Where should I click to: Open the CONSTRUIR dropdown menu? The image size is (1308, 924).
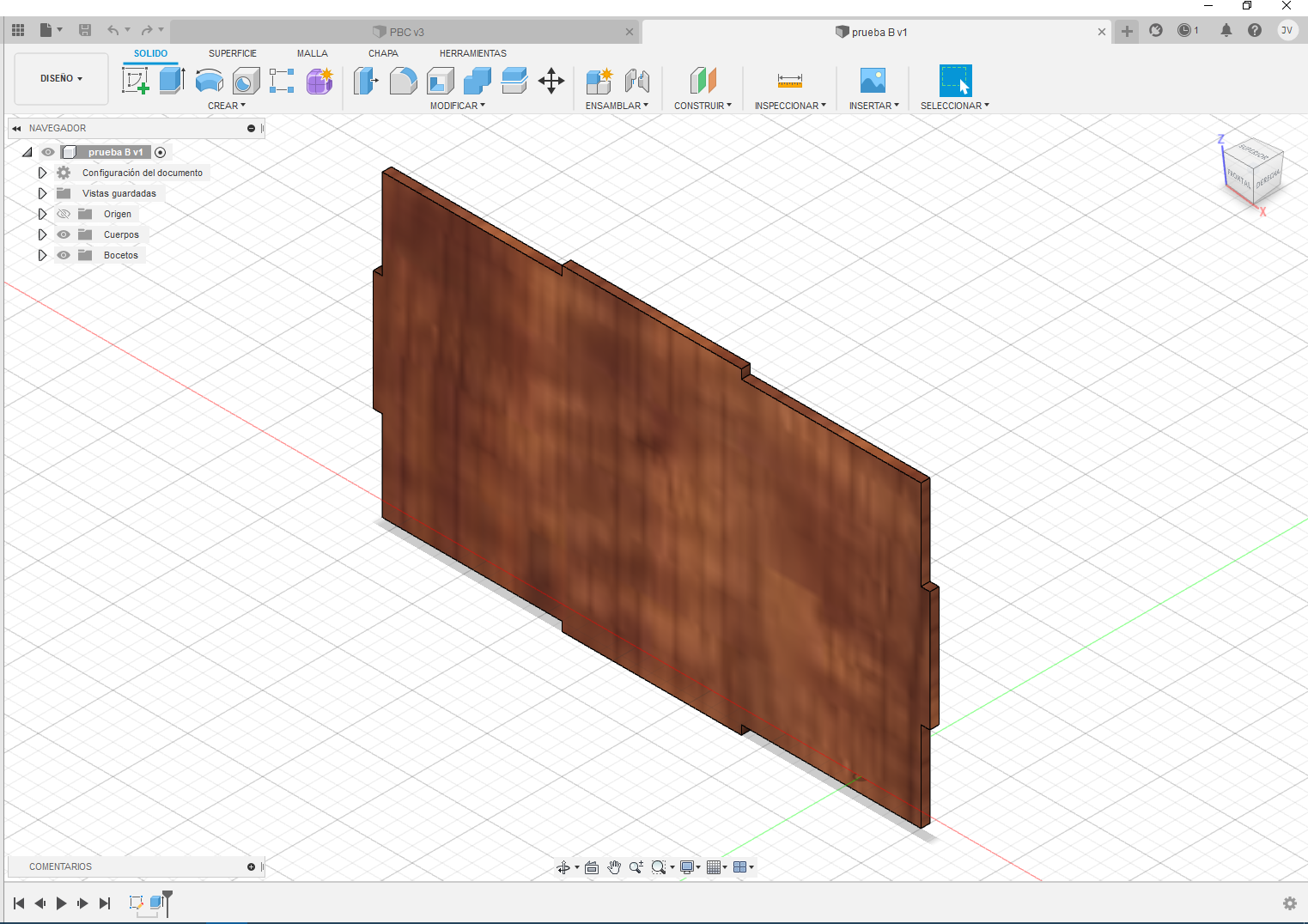click(x=703, y=106)
